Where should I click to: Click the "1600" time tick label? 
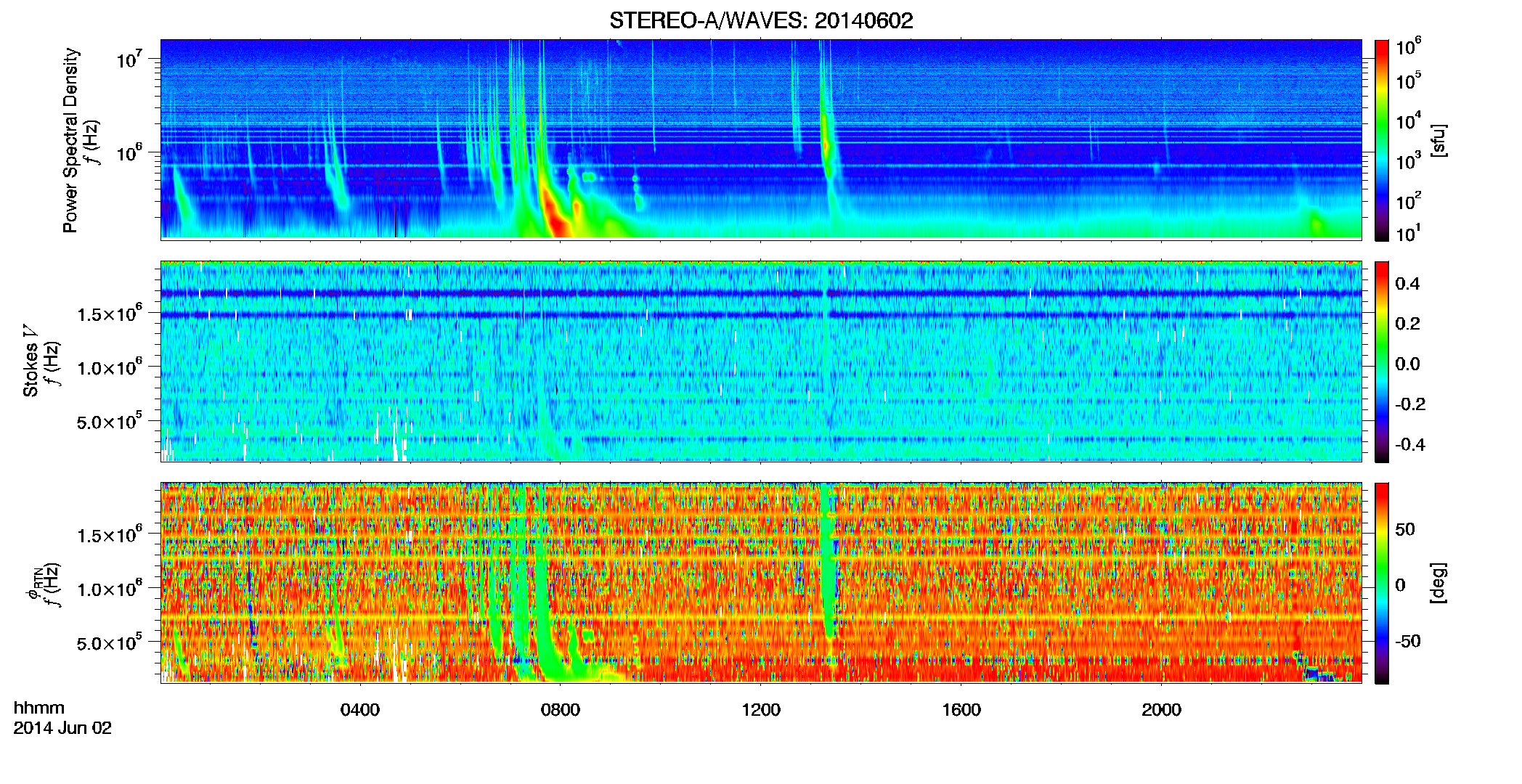coord(961,709)
